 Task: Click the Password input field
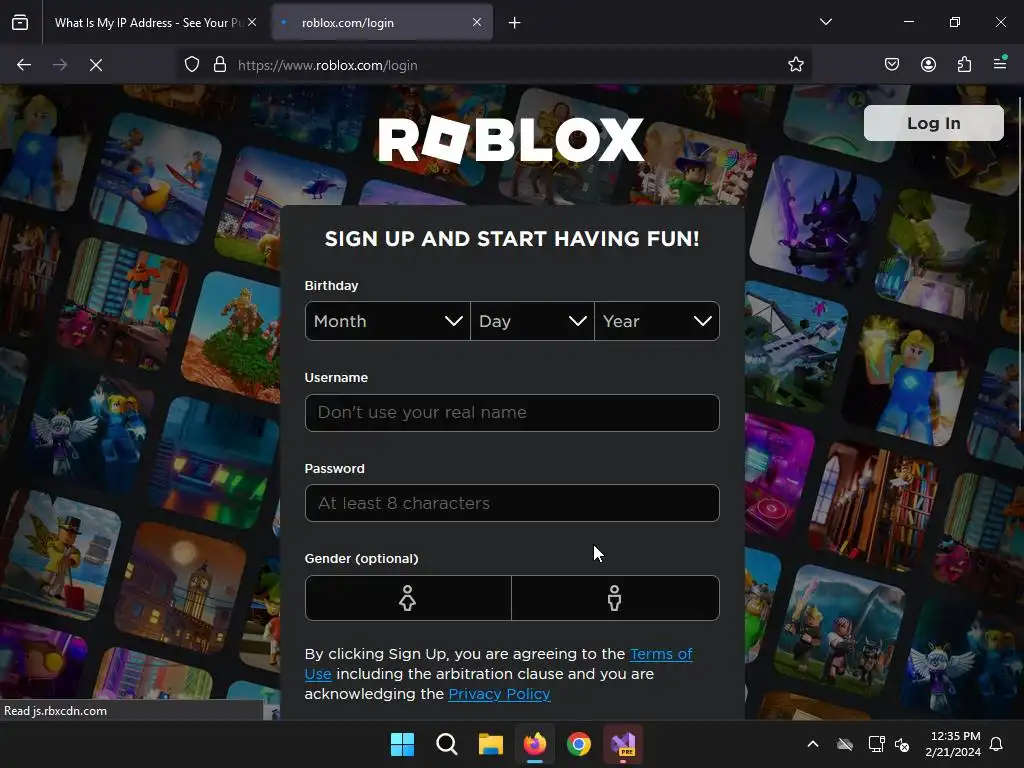coord(512,503)
